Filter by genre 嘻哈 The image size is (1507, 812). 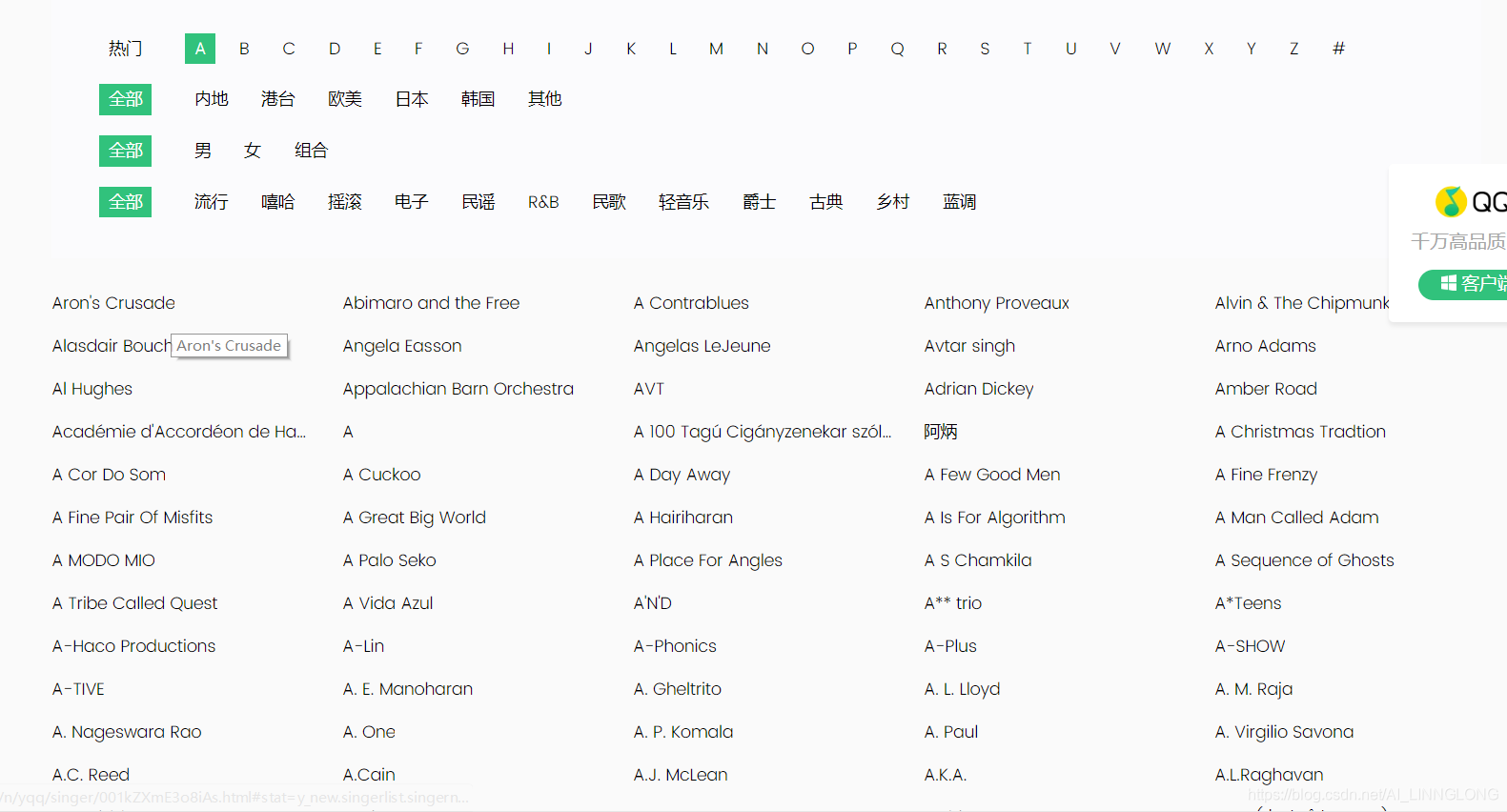tap(278, 202)
